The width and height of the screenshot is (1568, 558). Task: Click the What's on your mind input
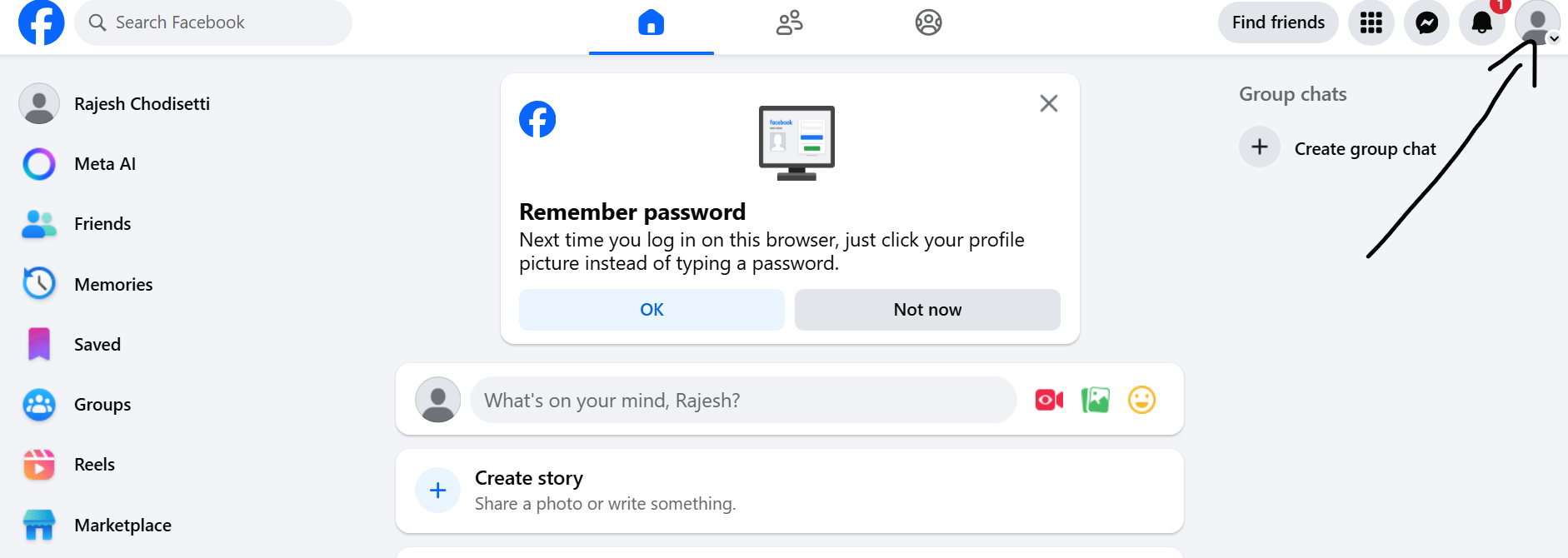743,400
